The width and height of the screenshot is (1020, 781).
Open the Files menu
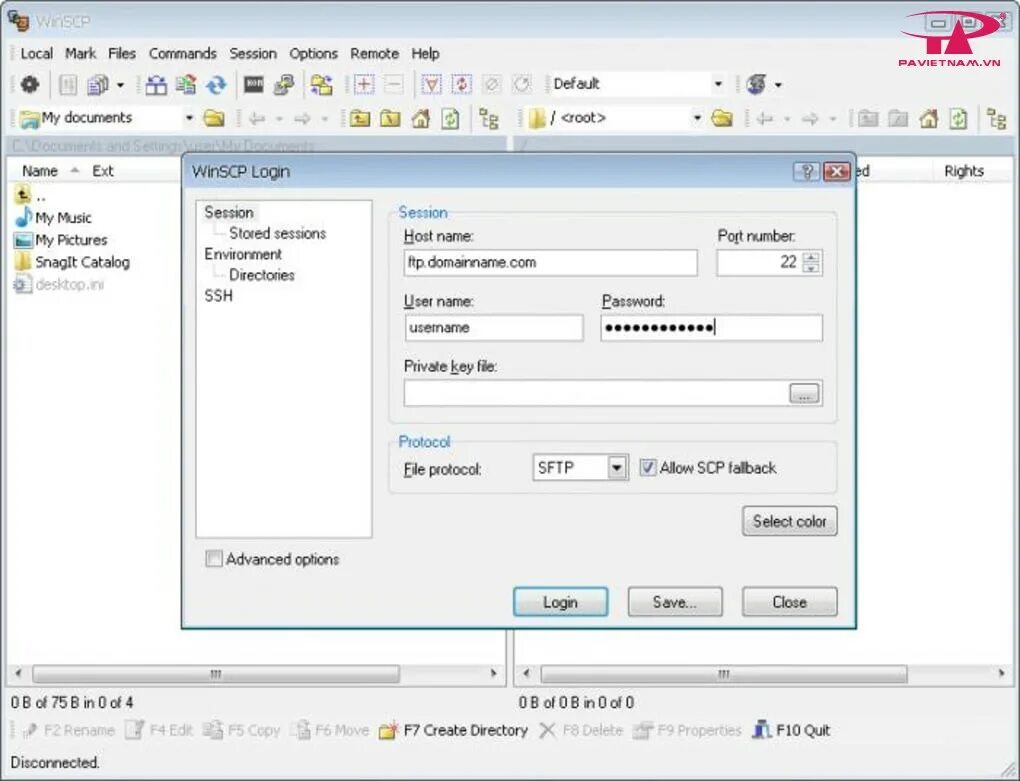click(x=122, y=53)
